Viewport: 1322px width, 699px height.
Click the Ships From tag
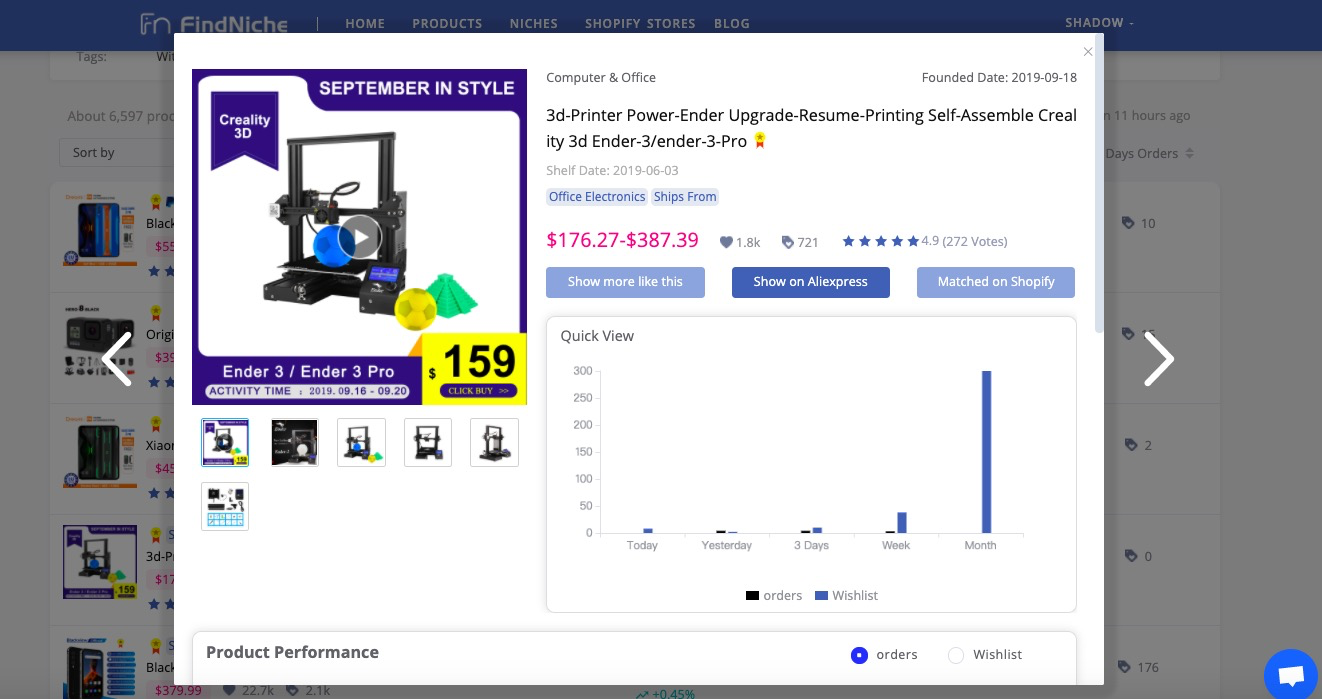pos(685,197)
